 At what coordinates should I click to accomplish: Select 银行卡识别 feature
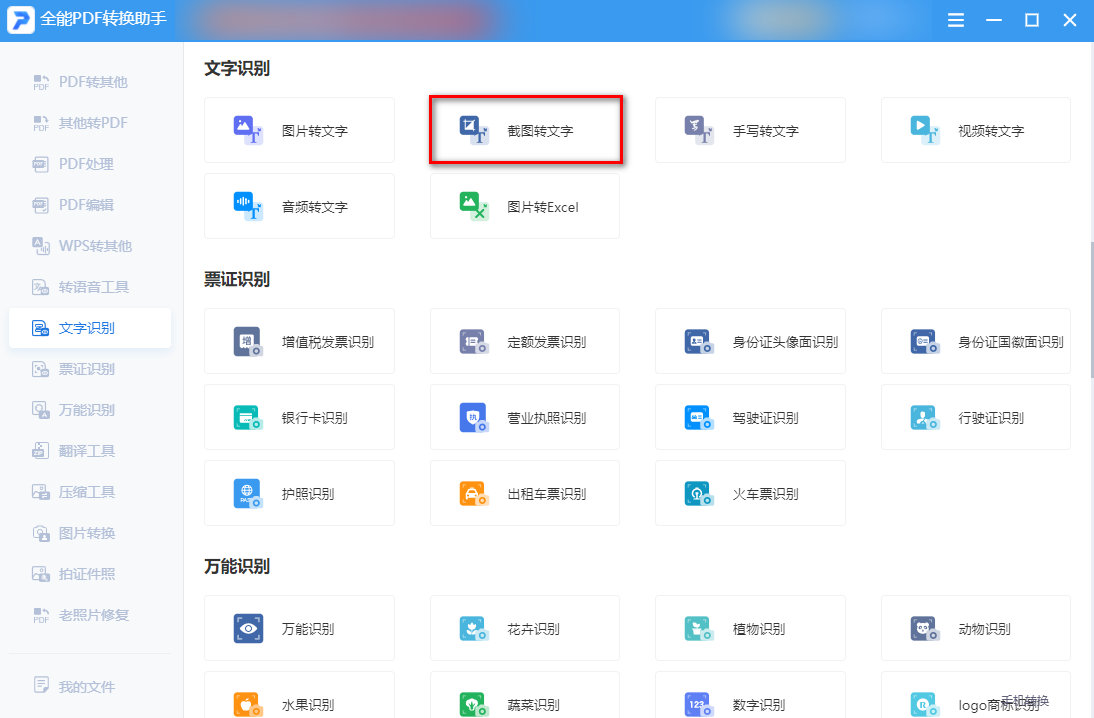[299, 417]
